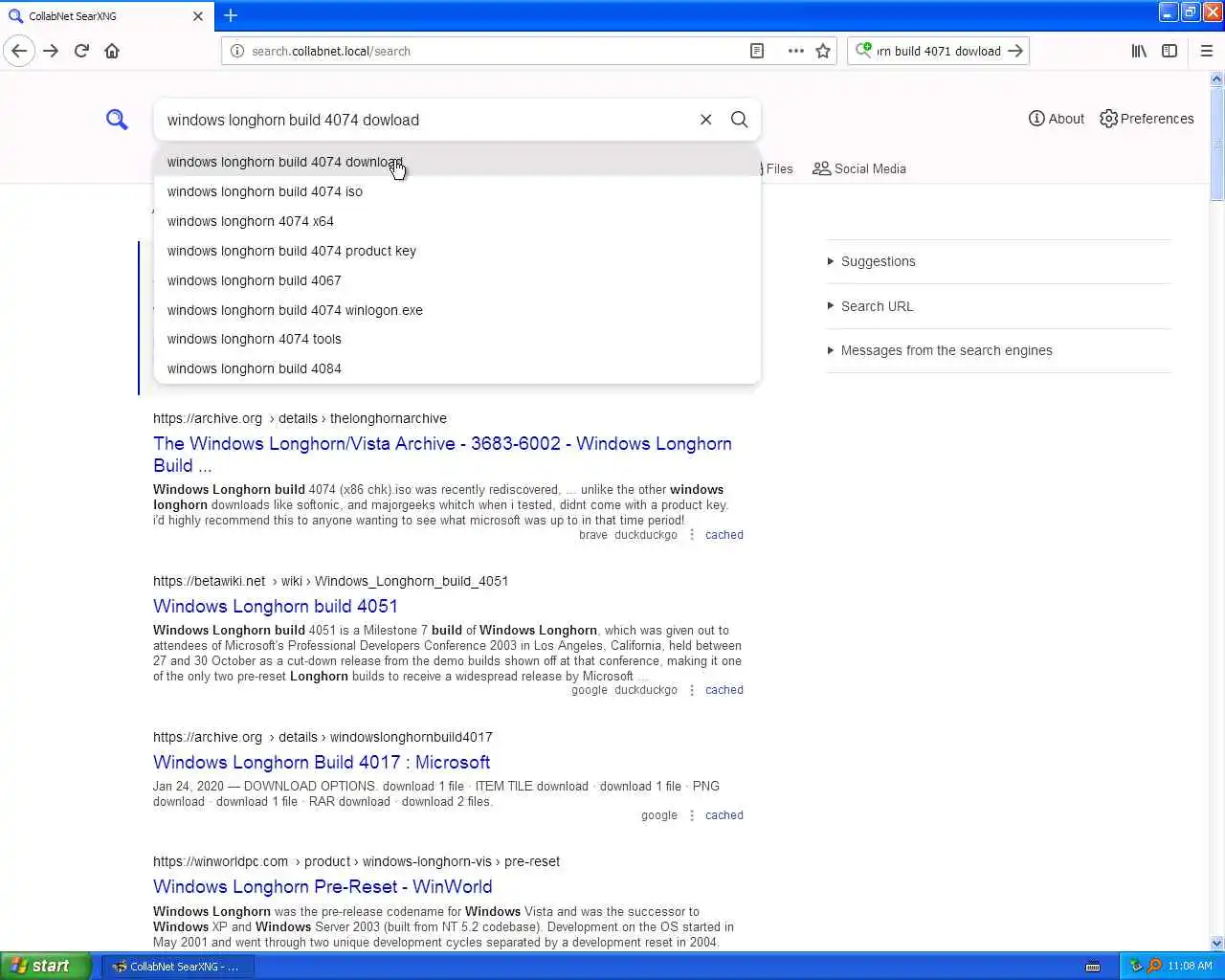The height and width of the screenshot is (980, 1225).
Task: Open the About page link
Action: tap(1057, 119)
